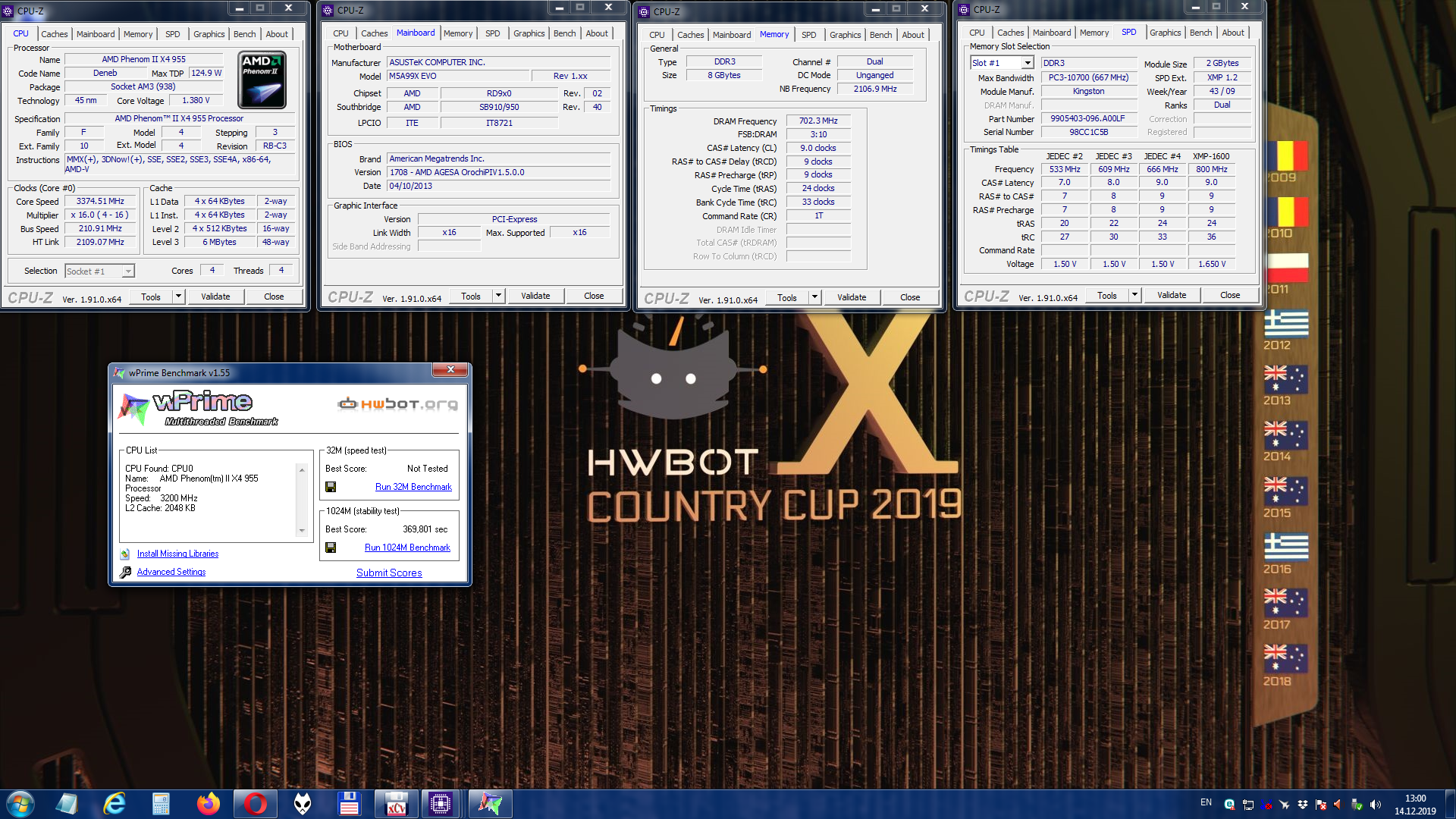This screenshot has width=1456, height=819.
Task: Click the Advanced Settings wrench icon
Action: point(125,572)
